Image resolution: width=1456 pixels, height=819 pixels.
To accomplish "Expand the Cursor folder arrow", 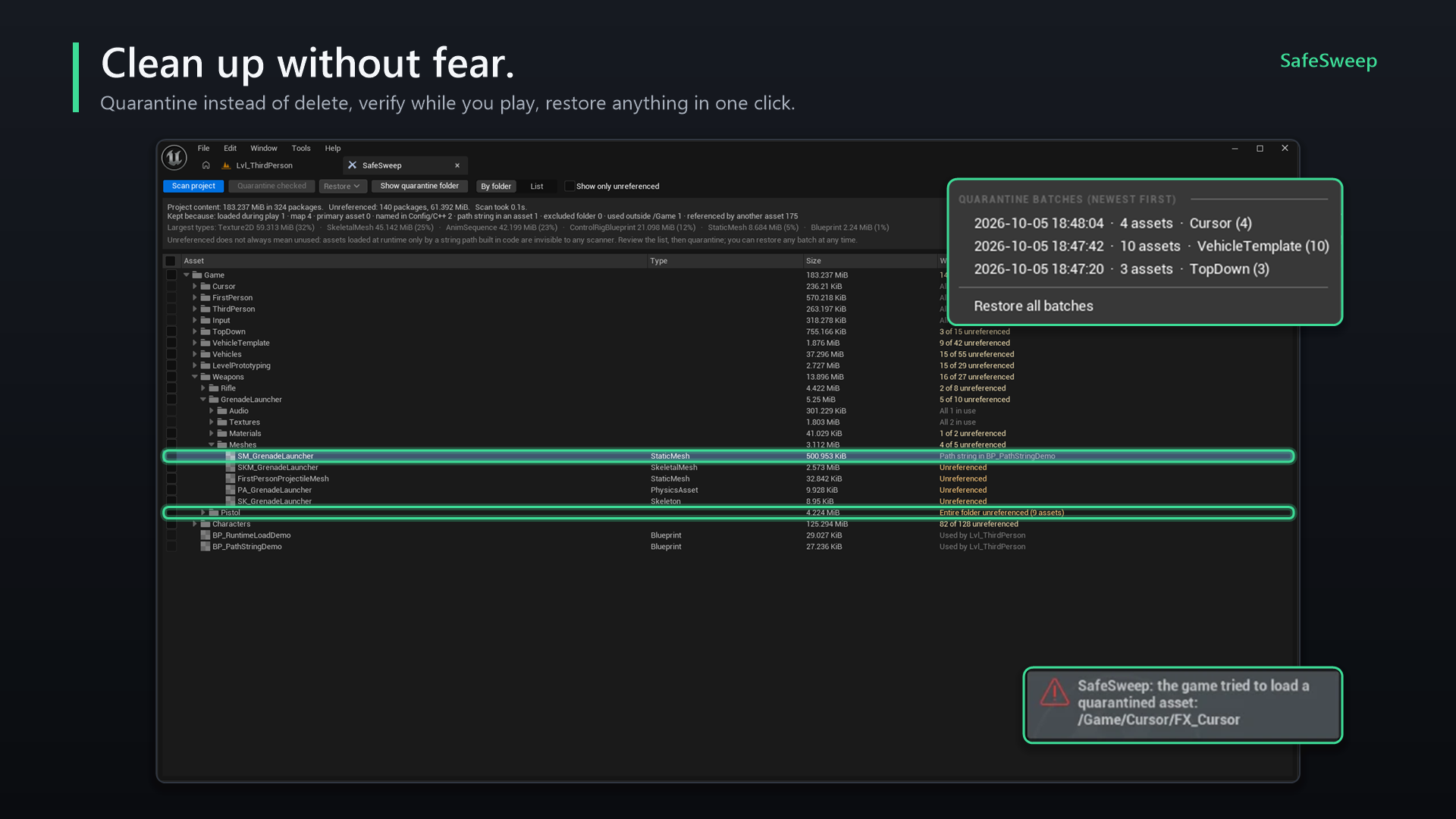I will point(195,287).
